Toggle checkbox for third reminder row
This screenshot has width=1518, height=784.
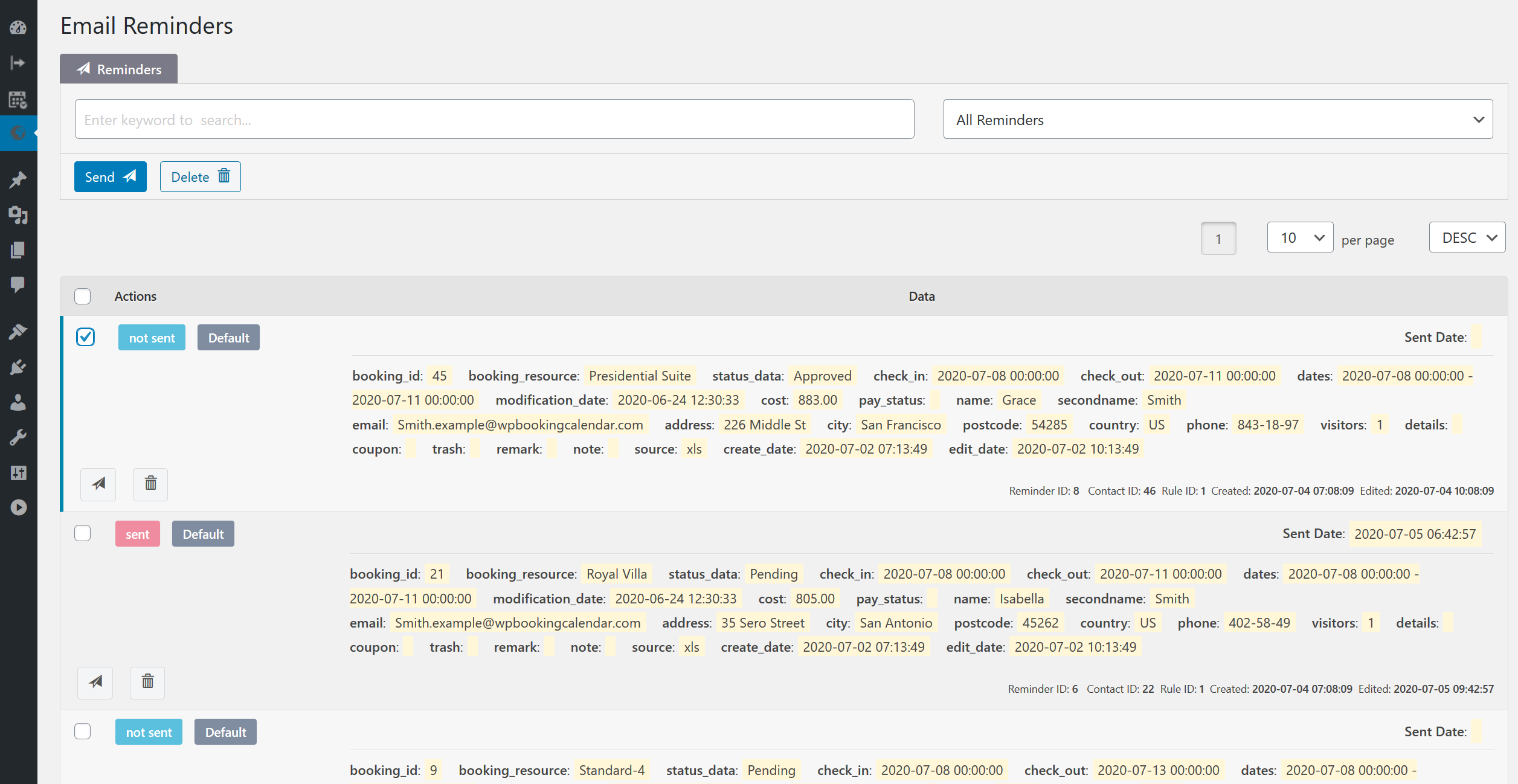[83, 731]
